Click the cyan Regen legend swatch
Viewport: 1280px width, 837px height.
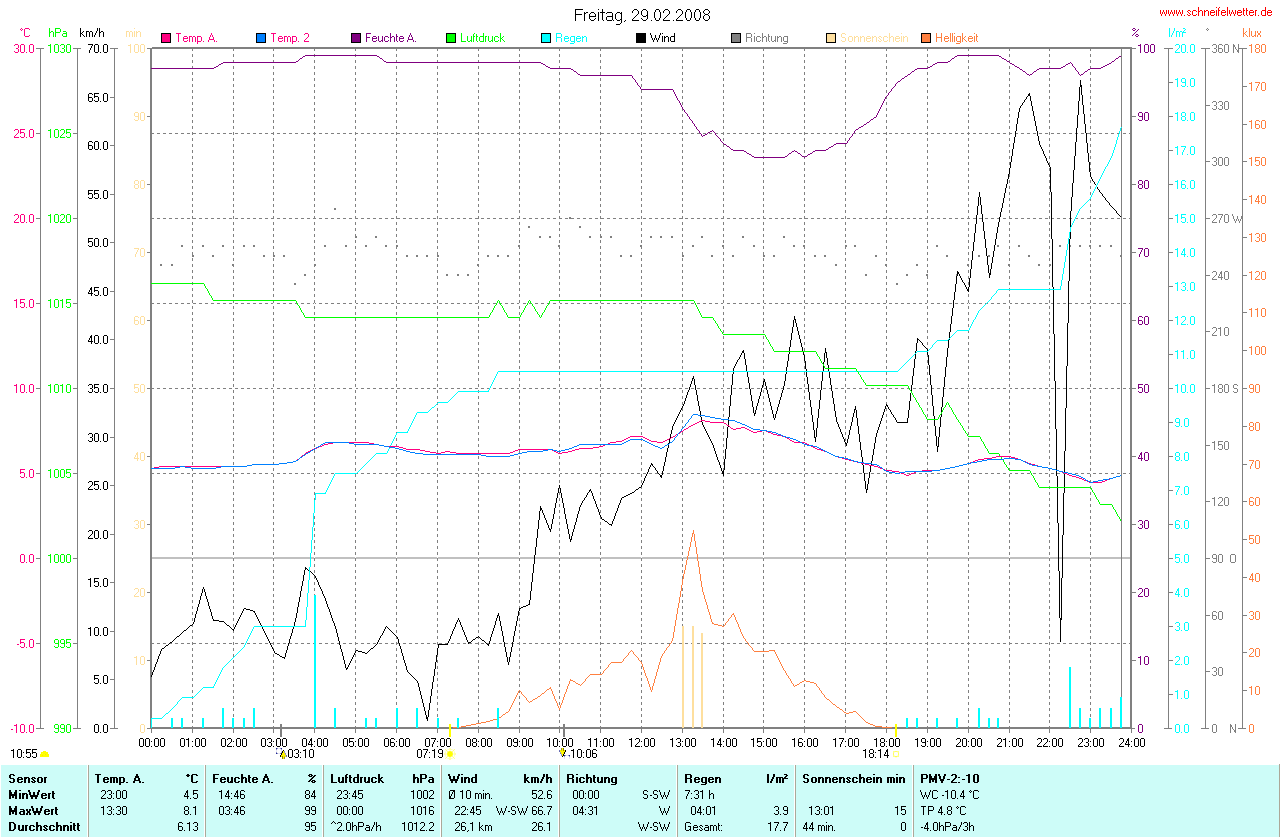point(545,38)
